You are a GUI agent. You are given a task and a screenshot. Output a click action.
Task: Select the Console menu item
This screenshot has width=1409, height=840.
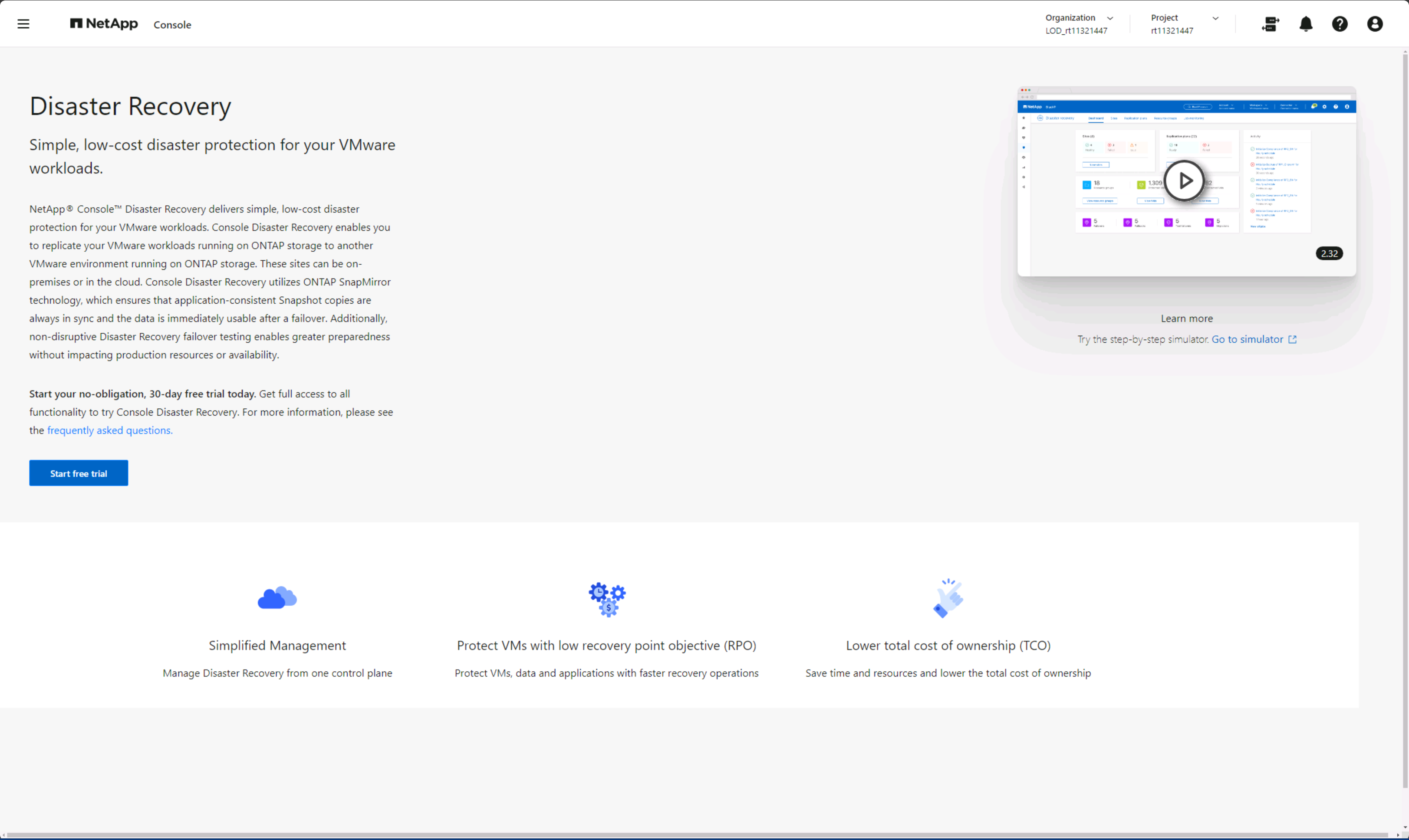tap(173, 24)
